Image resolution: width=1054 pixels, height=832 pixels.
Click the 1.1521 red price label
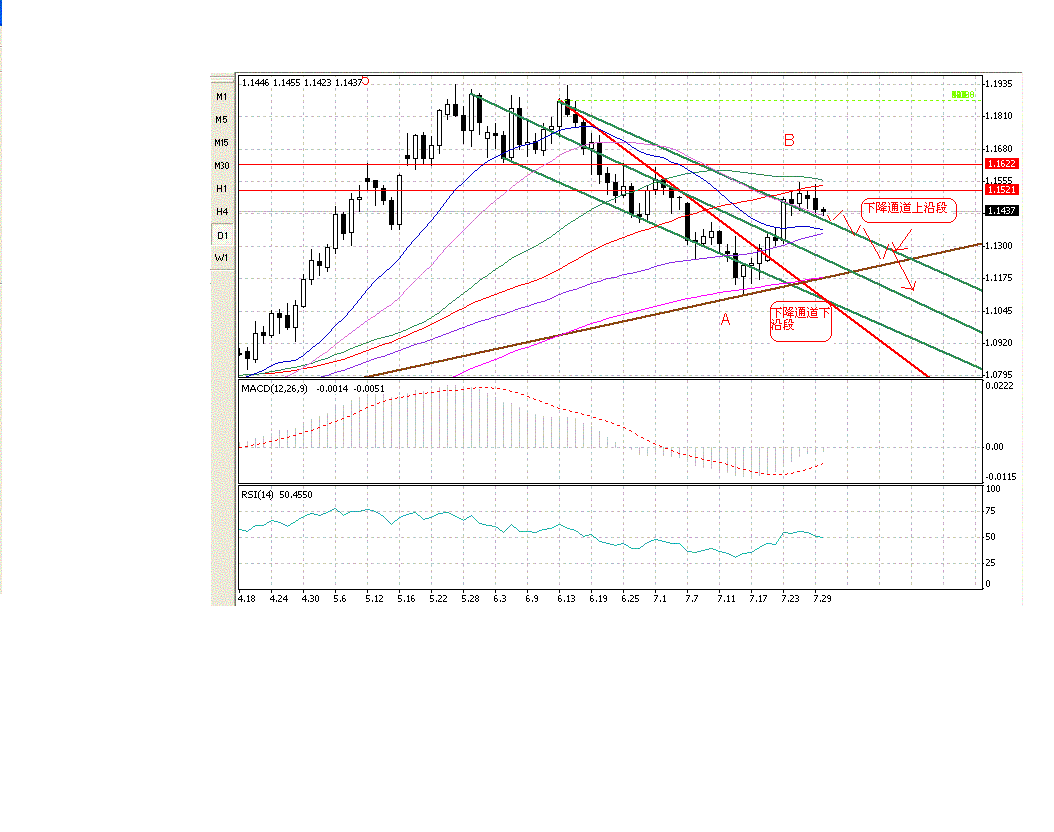point(1002,190)
